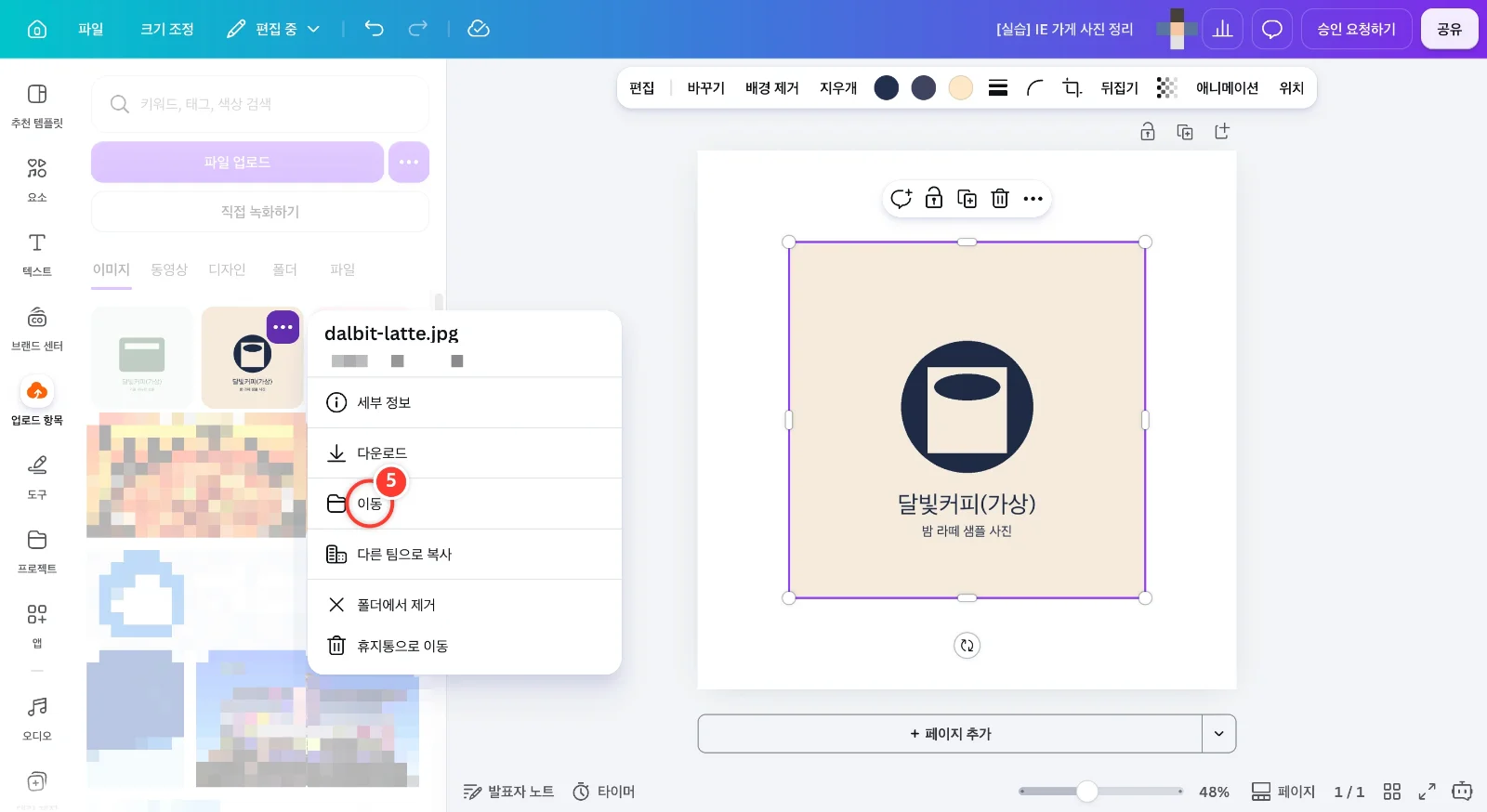Select 이동 in context menu
Screen dimensions: 1487x812
pos(464,504)
